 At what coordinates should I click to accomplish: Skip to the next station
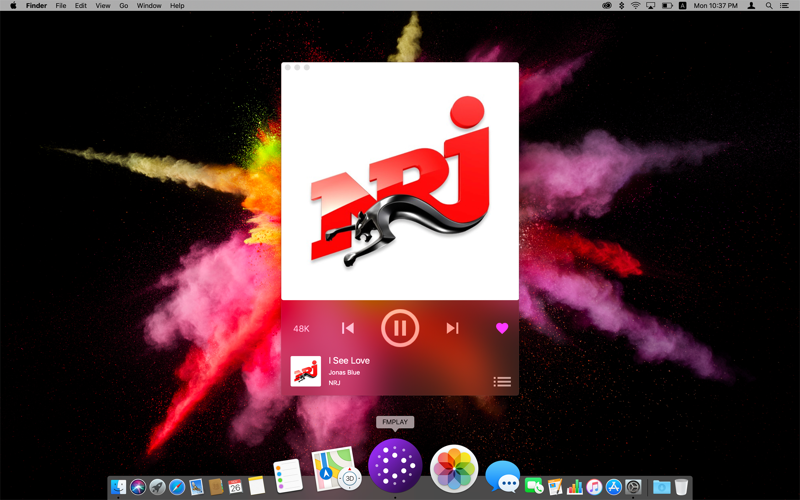click(453, 328)
